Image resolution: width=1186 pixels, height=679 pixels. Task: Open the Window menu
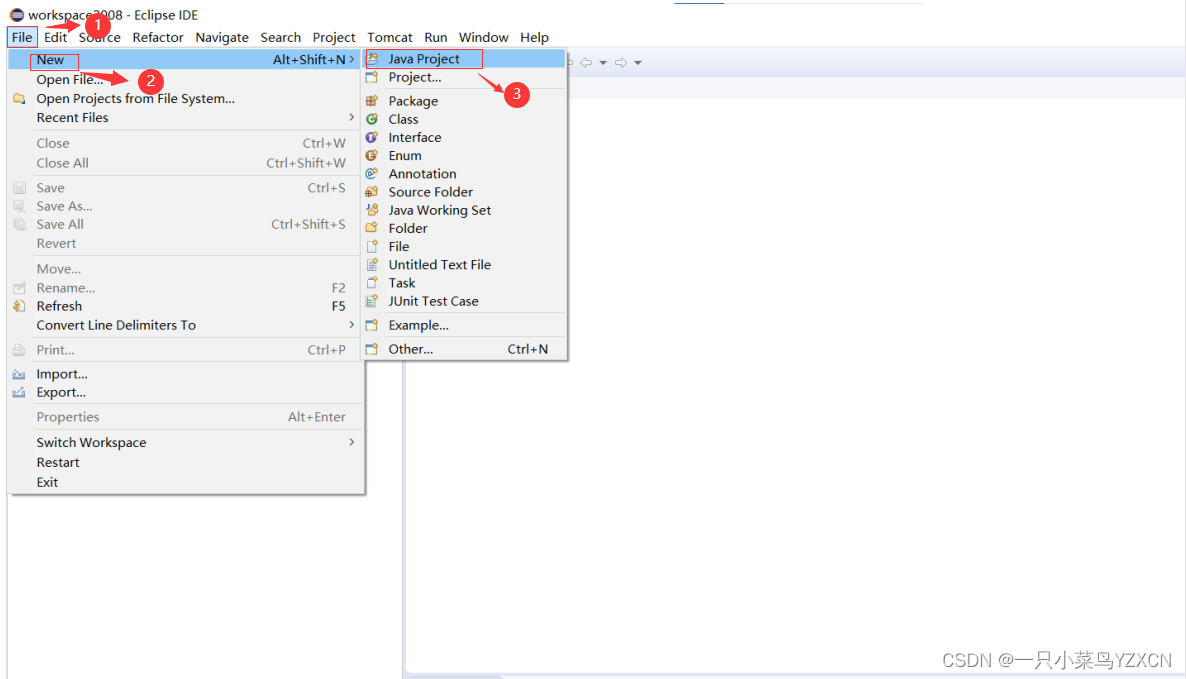click(x=483, y=37)
